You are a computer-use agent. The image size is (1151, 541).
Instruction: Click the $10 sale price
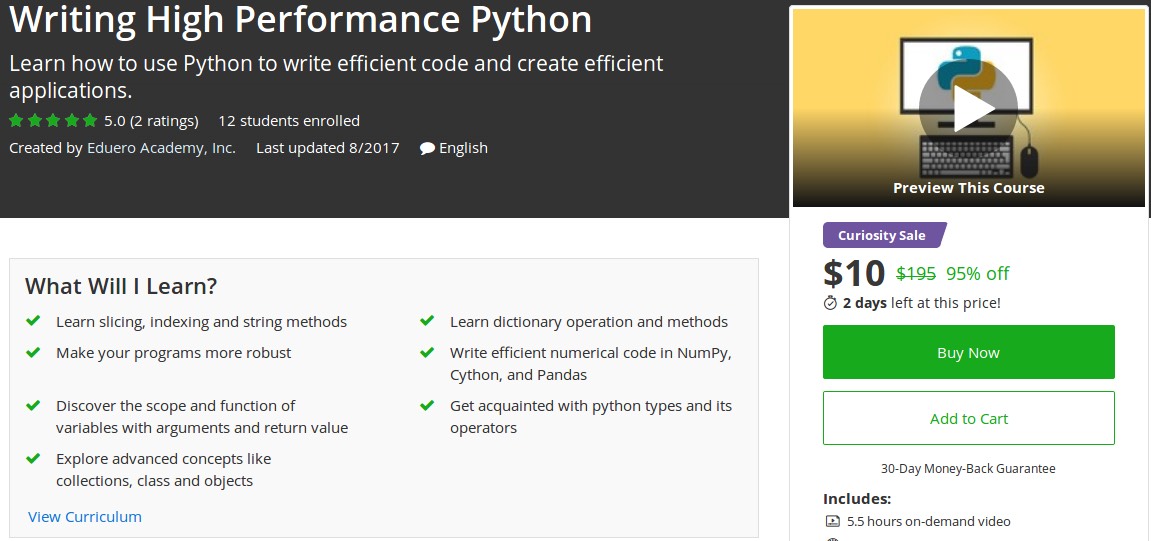click(x=854, y=273)
